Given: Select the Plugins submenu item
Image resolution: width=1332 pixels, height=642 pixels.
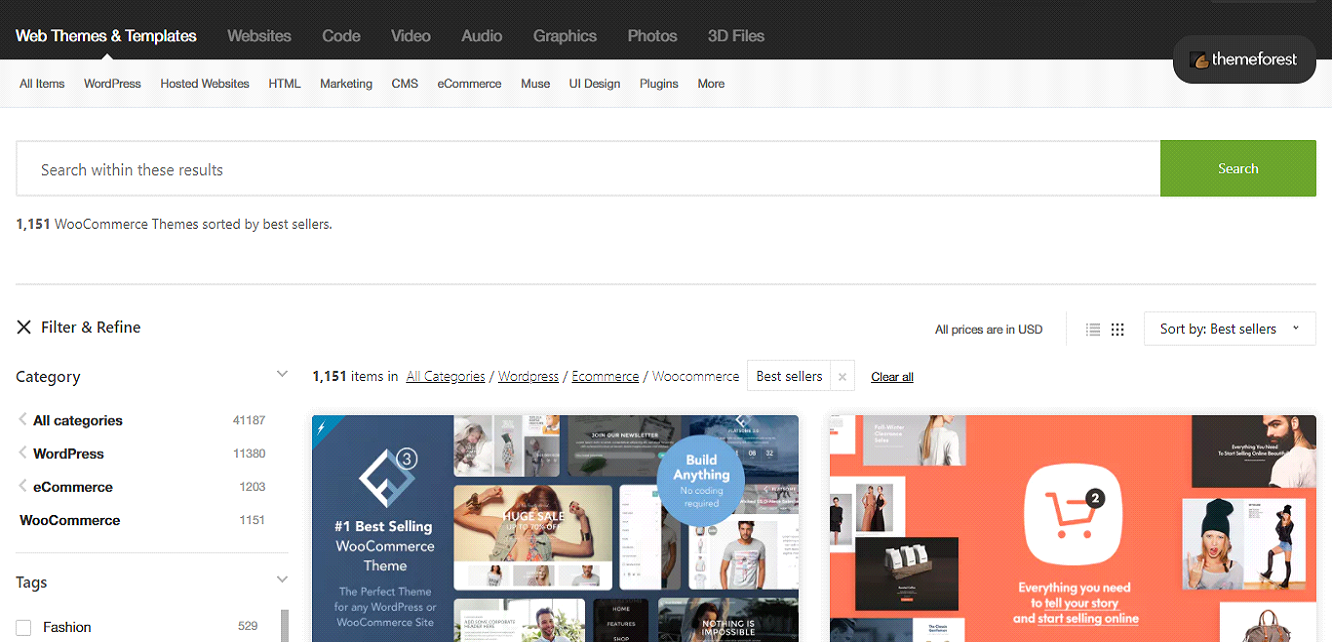Looking at the screenshot, I should point(659,84).
